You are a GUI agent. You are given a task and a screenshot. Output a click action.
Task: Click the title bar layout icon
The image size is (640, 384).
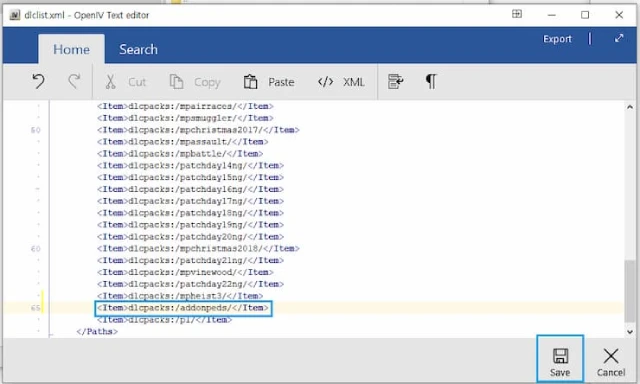517,14
